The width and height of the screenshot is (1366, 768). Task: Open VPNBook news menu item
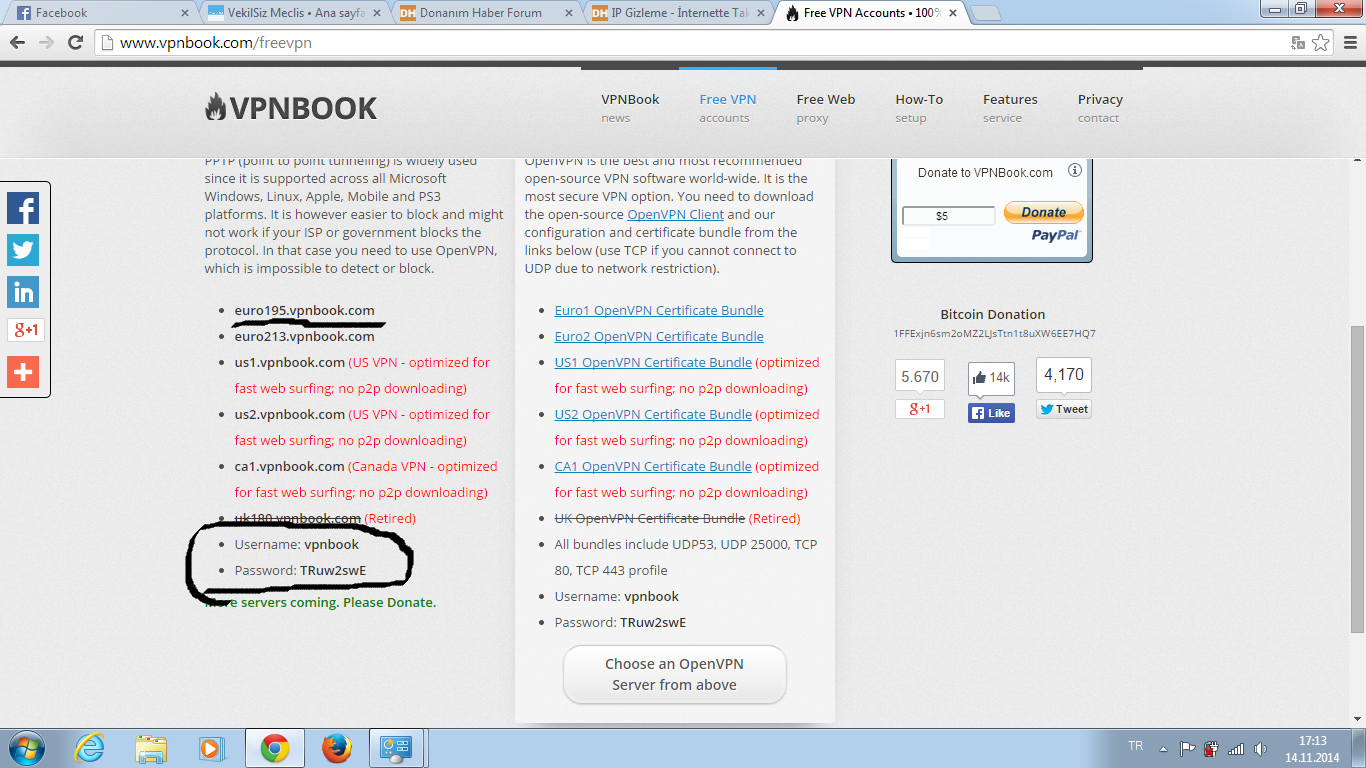click(630, 108)
